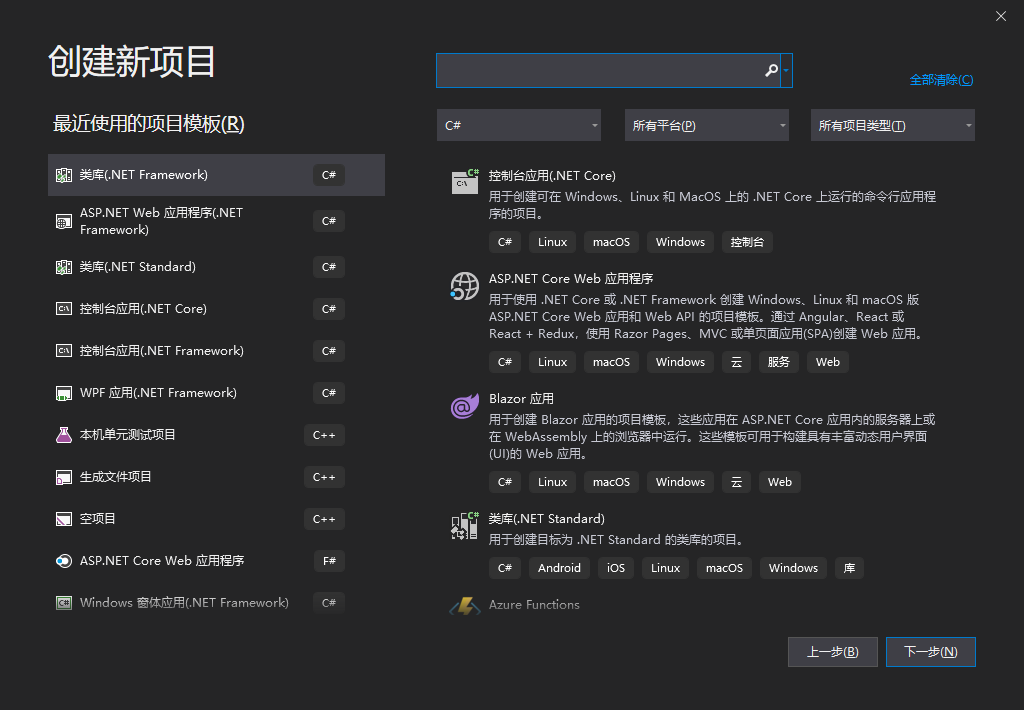This screenshot has height=710, width=1024.
Task: Click the ASP.NET Web 应用程序(.NET Framework) recent icon
Action: pos(63,221)
